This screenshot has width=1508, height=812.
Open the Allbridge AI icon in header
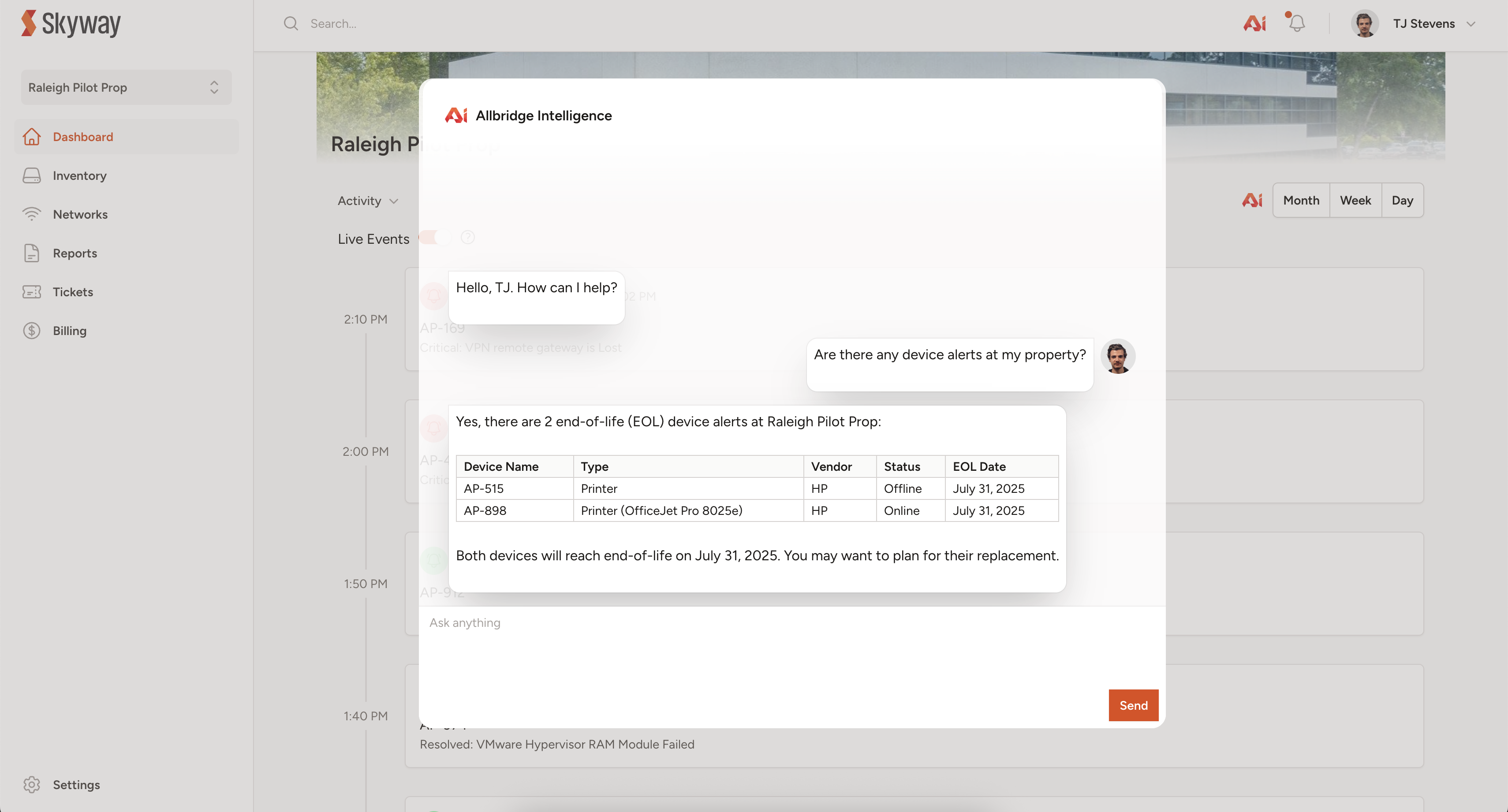(1254, 23)
